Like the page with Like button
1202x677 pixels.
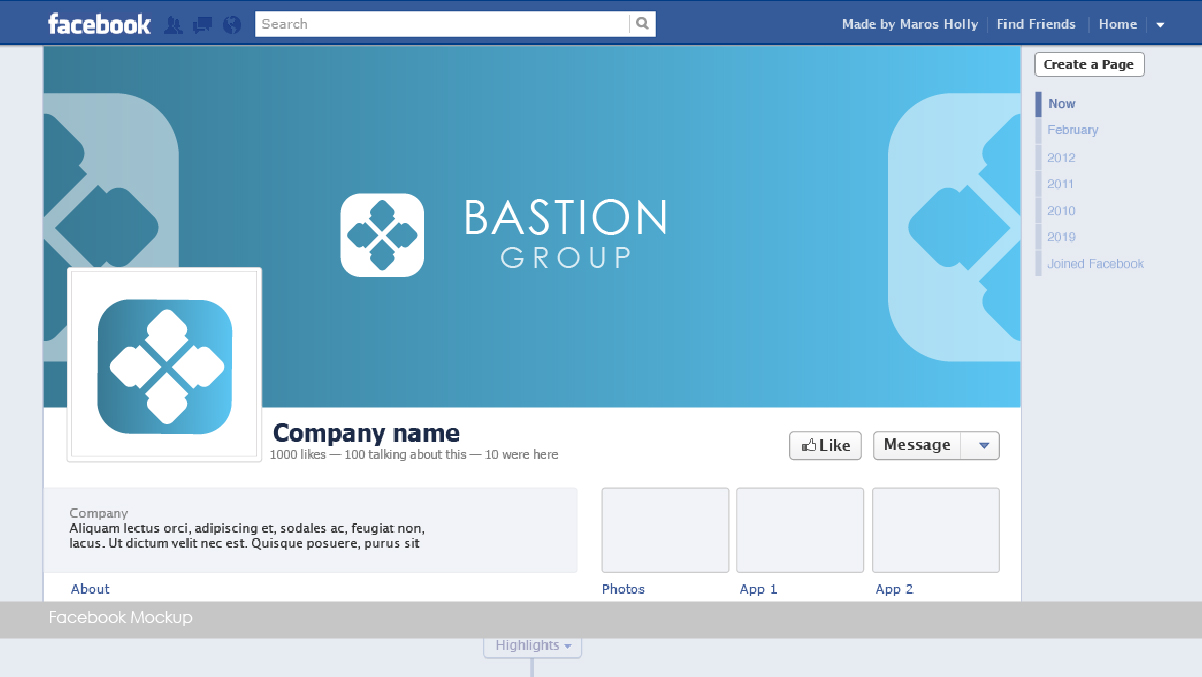[825, 446]
